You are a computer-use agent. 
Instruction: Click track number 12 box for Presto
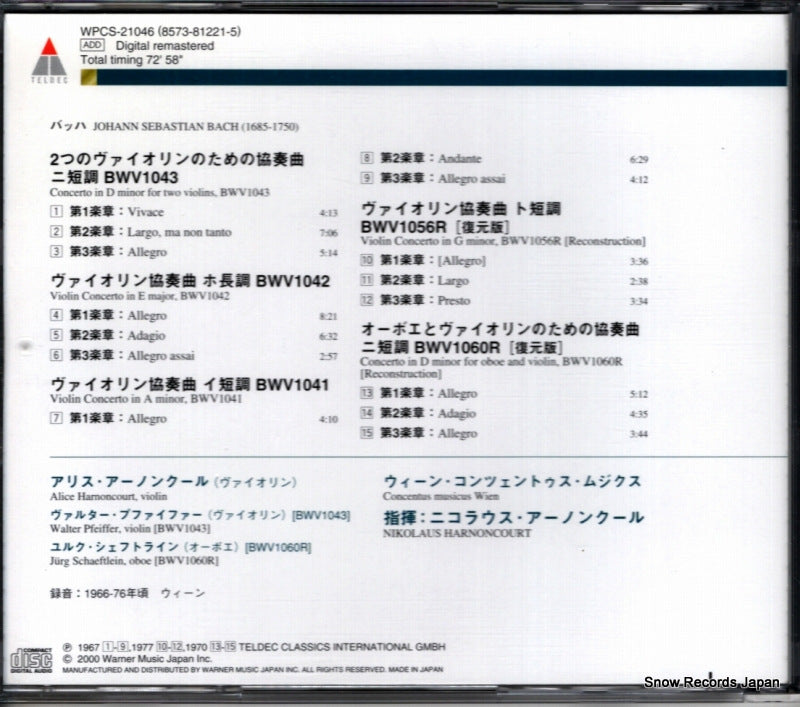point(367,300)
